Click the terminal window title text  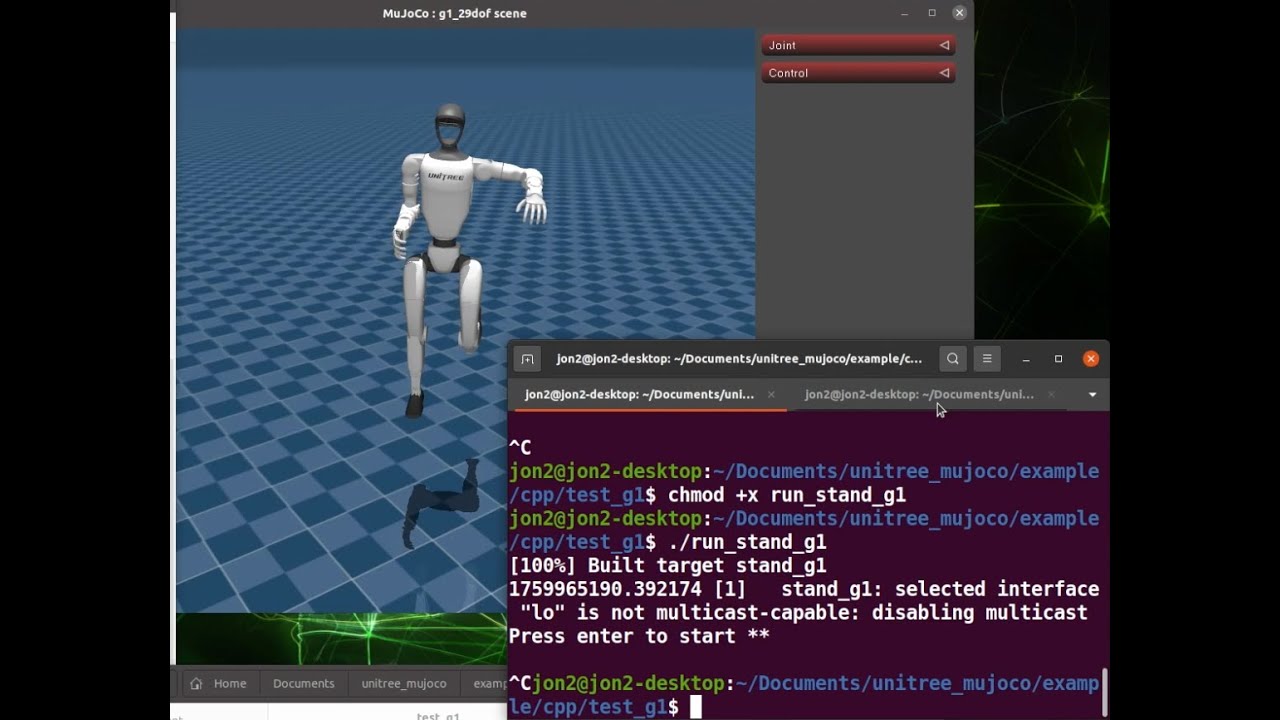(x=740, y=359)
